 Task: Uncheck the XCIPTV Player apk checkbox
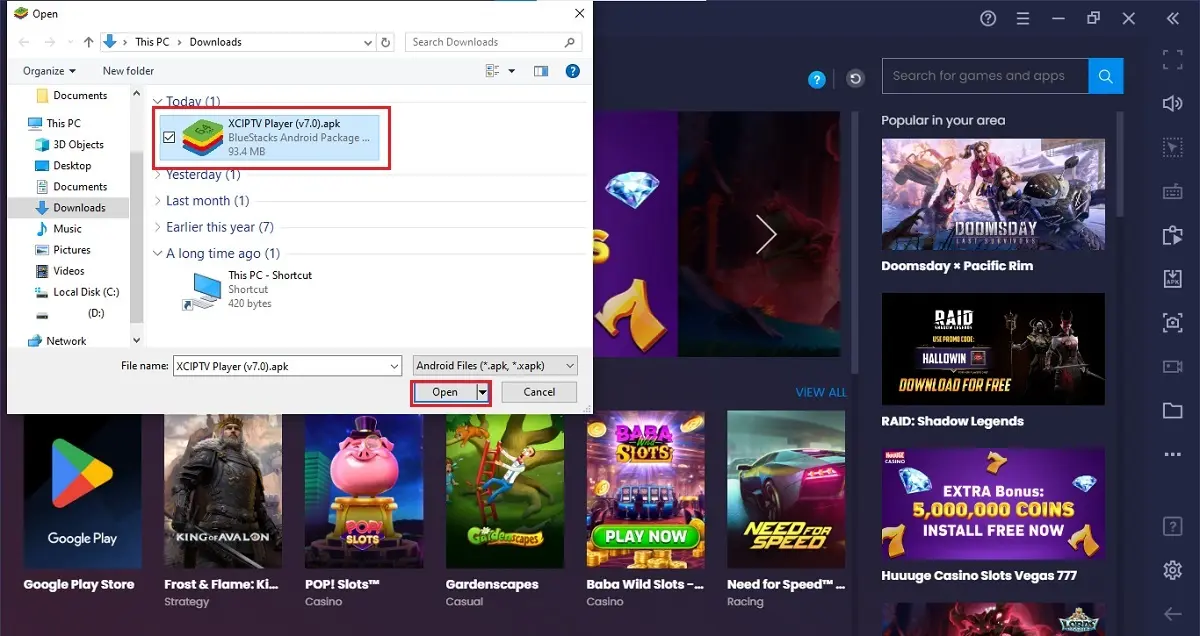169,138
